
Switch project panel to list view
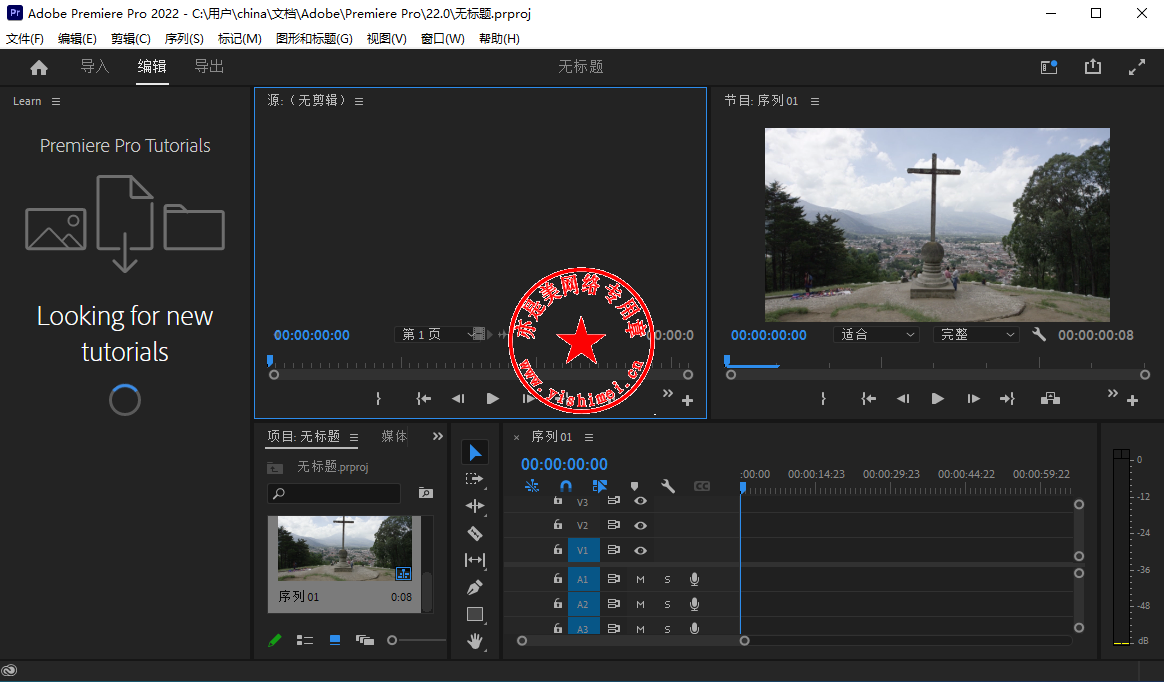tap(304, 640)
